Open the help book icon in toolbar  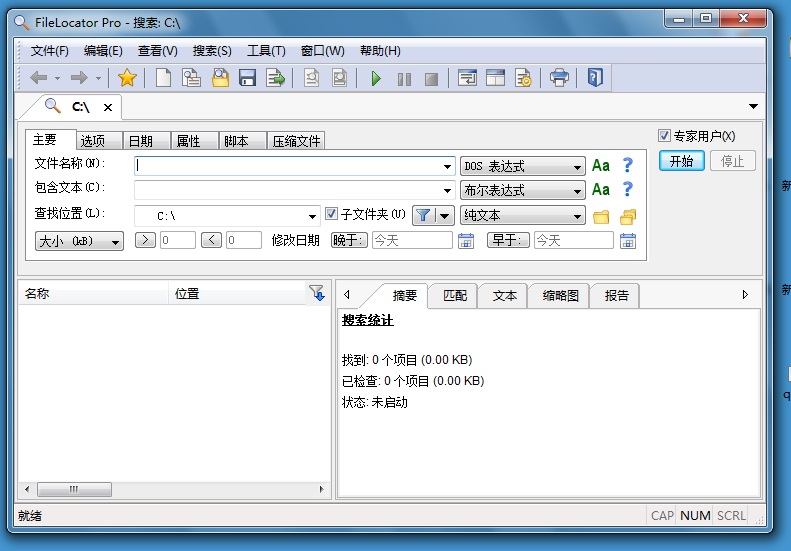(x=595, y=78)
